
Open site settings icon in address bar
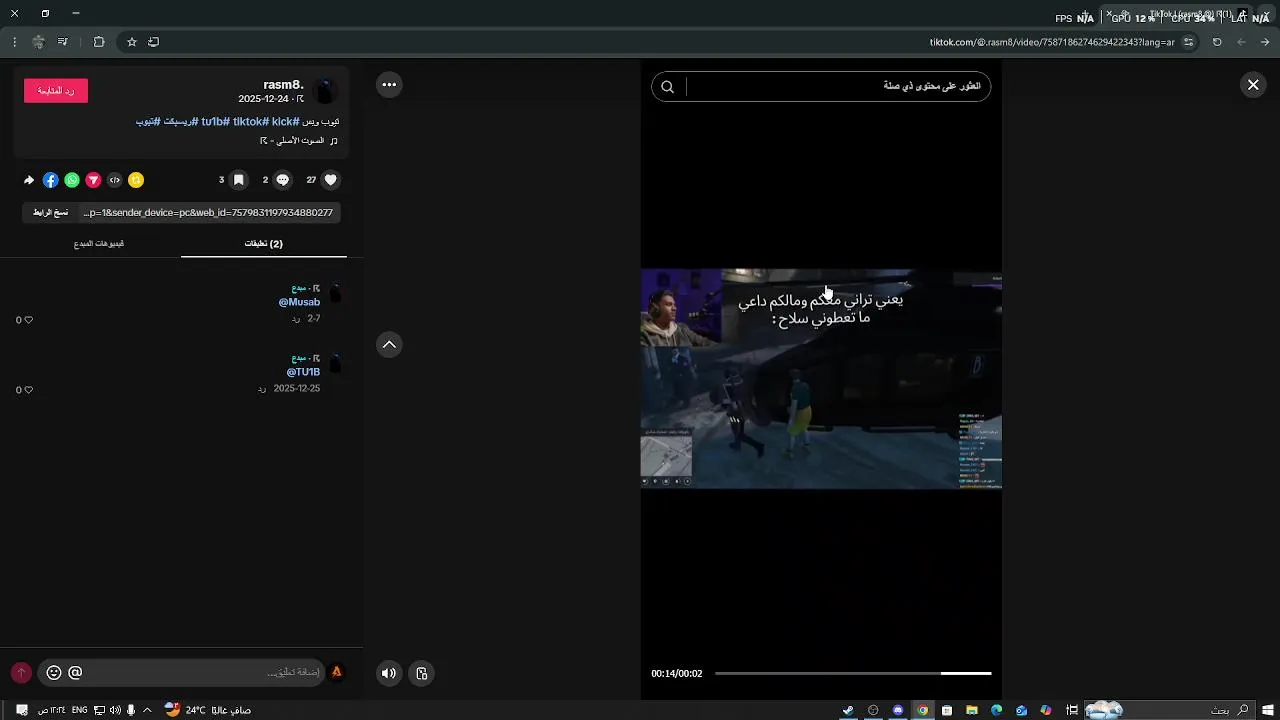click(x=1188, y=42)
